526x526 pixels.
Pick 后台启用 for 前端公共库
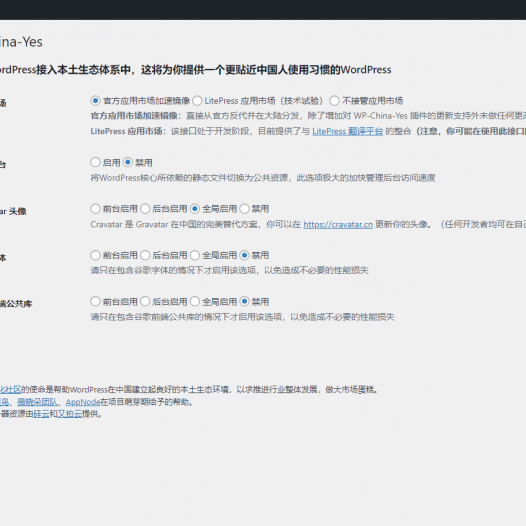[145, 302]
